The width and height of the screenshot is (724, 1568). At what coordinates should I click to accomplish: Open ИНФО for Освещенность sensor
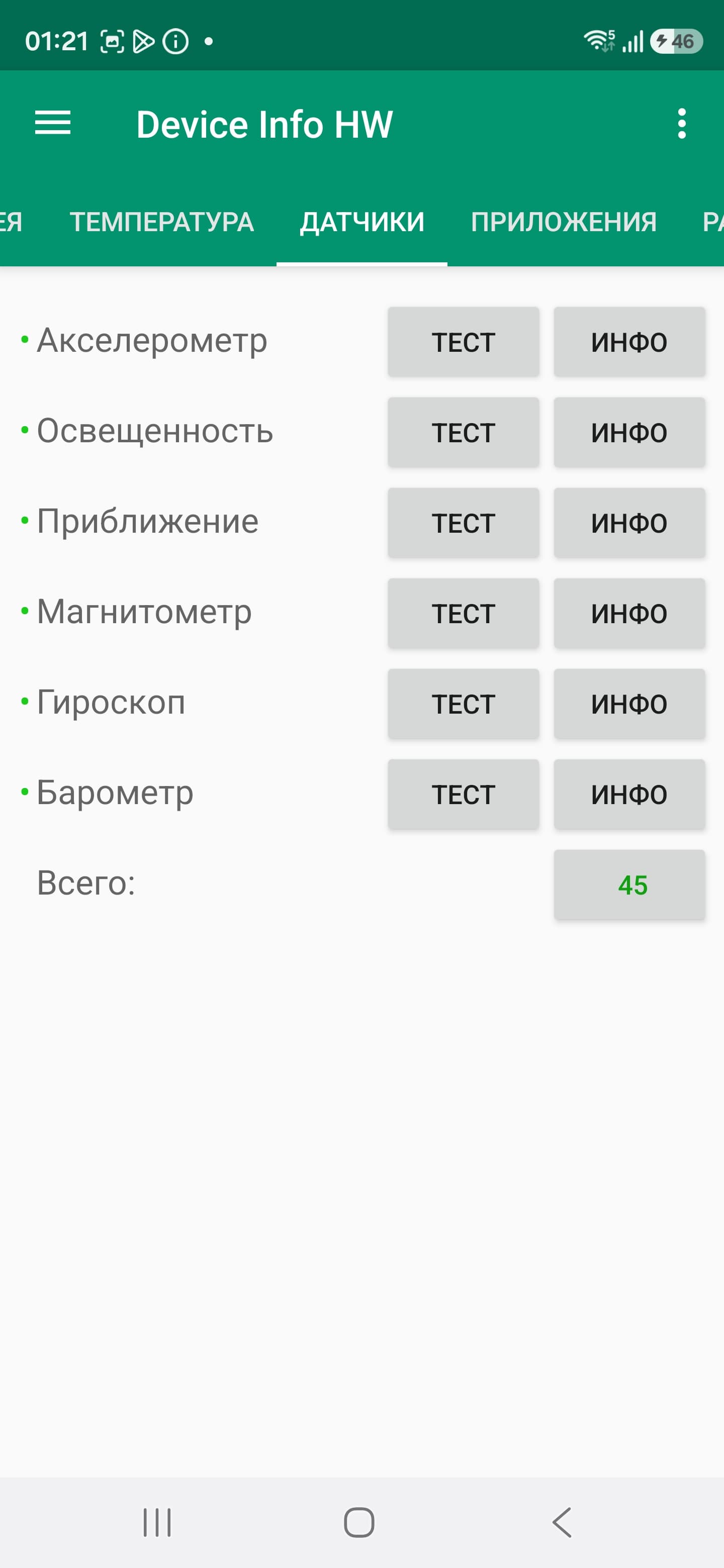(629, 433)
